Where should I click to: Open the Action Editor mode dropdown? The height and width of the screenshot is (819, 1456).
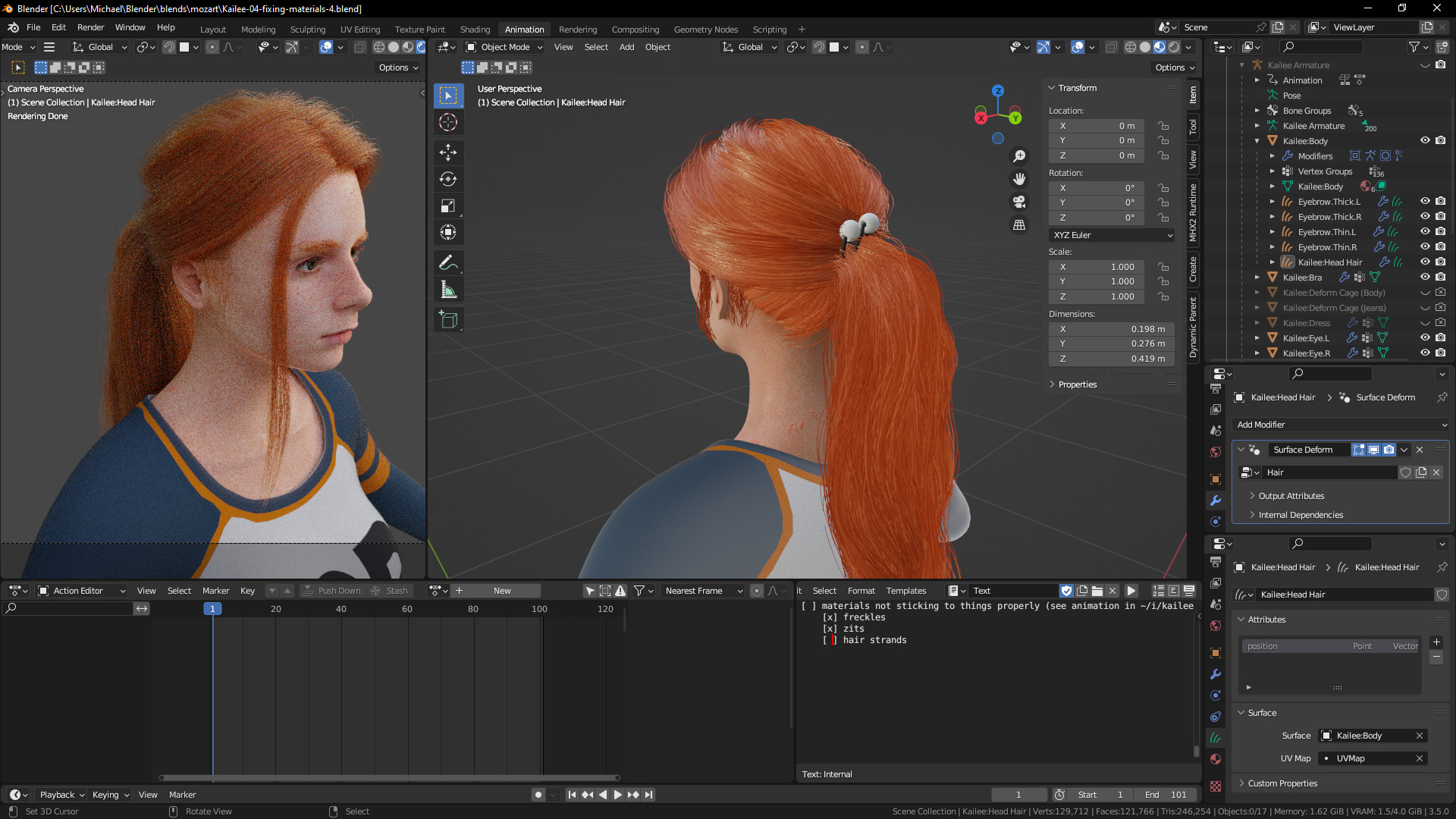[82, 591]
